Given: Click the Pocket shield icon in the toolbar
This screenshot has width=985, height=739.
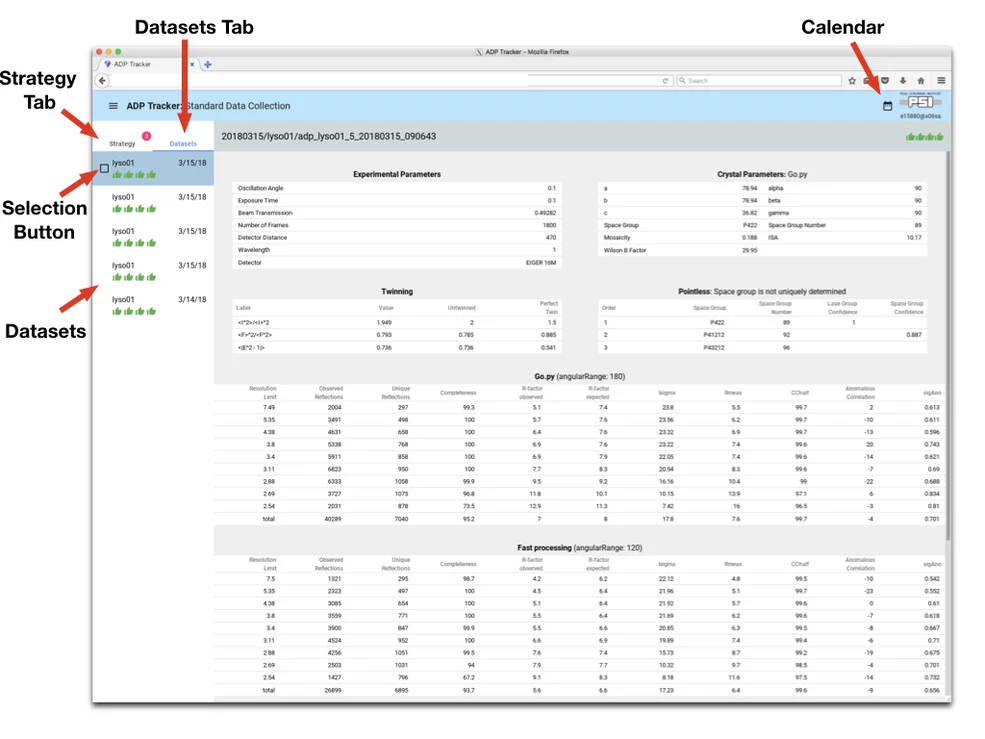Looking at the screenshot, I should [x=885, y=80].
